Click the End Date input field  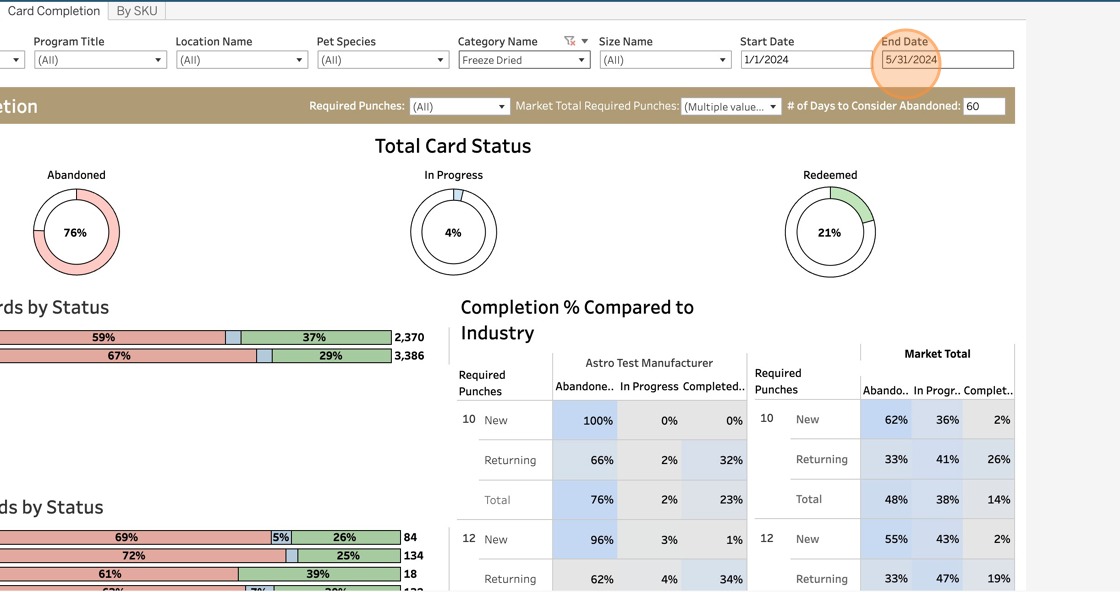[946, 60]
